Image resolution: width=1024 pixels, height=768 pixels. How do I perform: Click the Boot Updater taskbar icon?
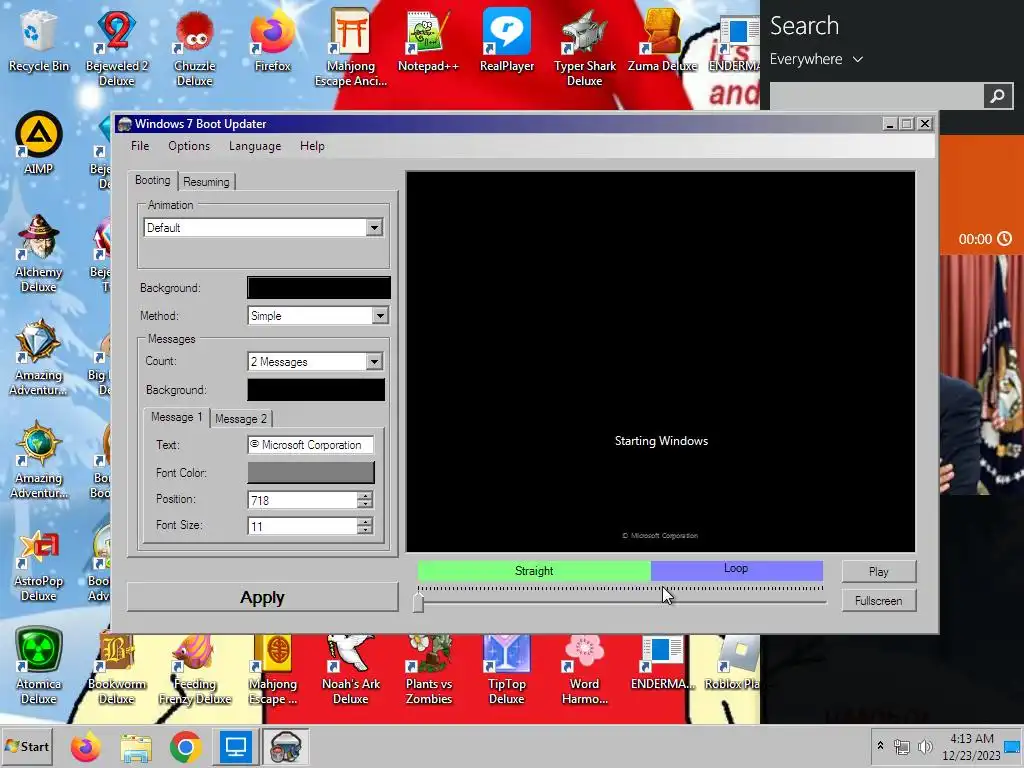coord(285,746)
